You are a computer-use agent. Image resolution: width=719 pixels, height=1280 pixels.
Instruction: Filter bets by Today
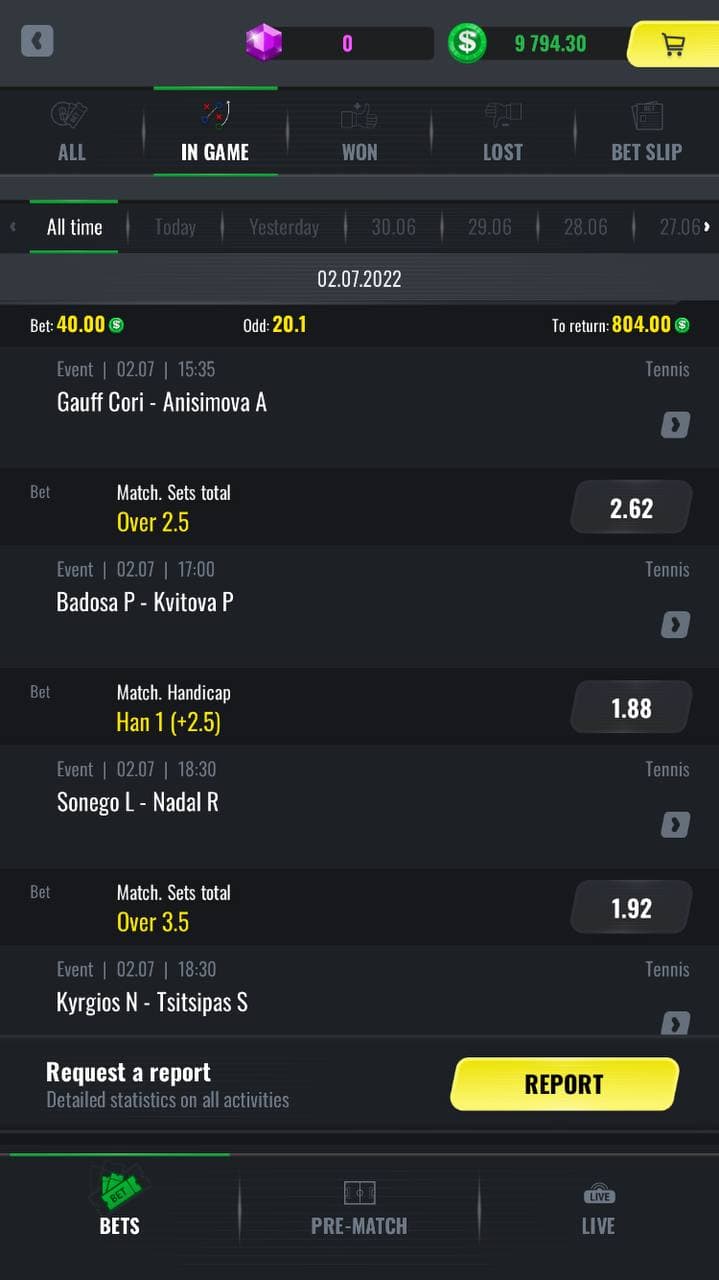175,227
